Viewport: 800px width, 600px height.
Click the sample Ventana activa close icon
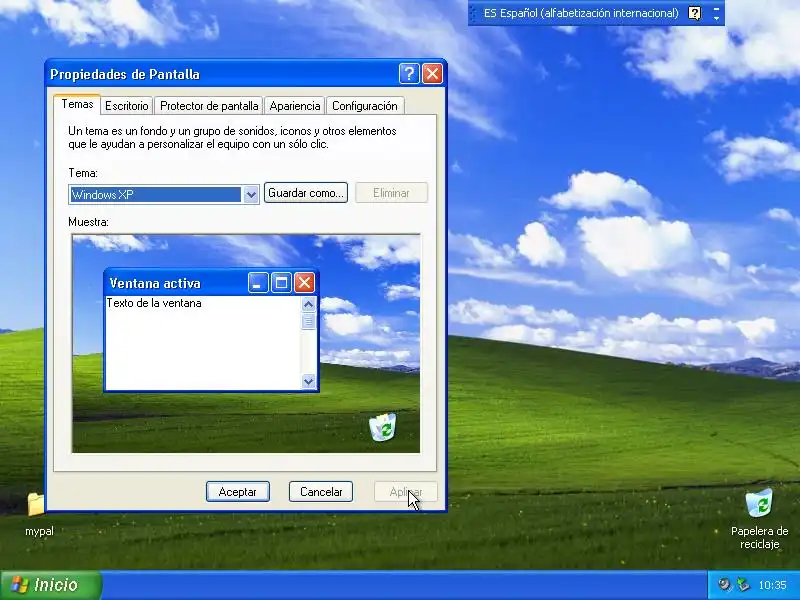tap(305, 283)
